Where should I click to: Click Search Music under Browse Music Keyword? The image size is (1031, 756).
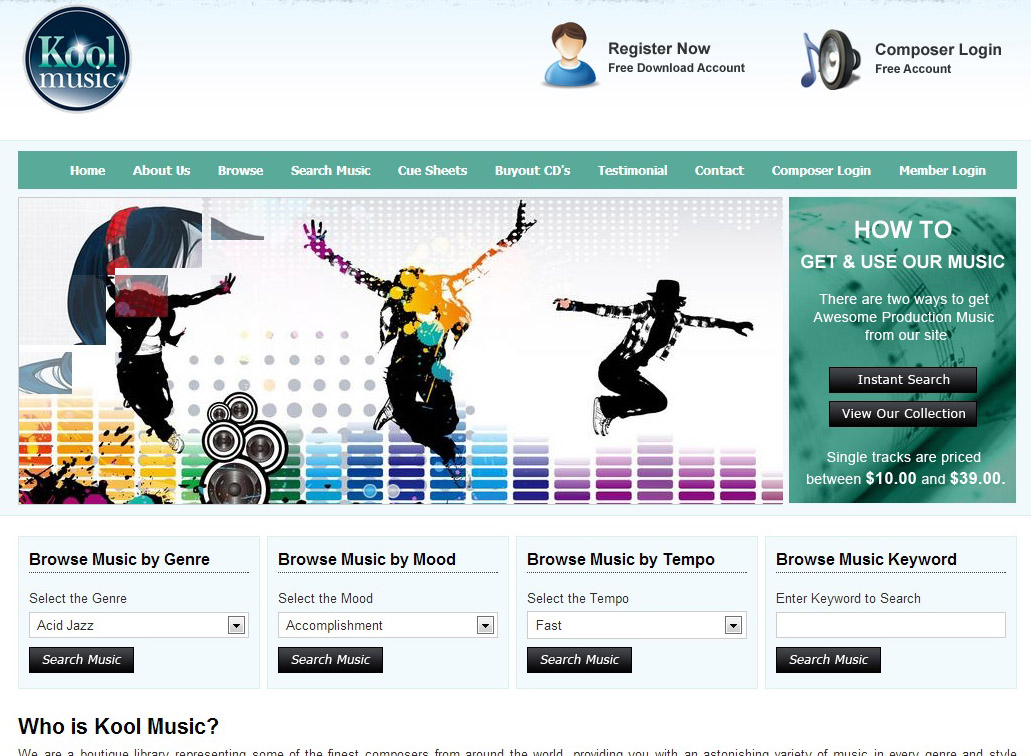(x=828, y=659)
